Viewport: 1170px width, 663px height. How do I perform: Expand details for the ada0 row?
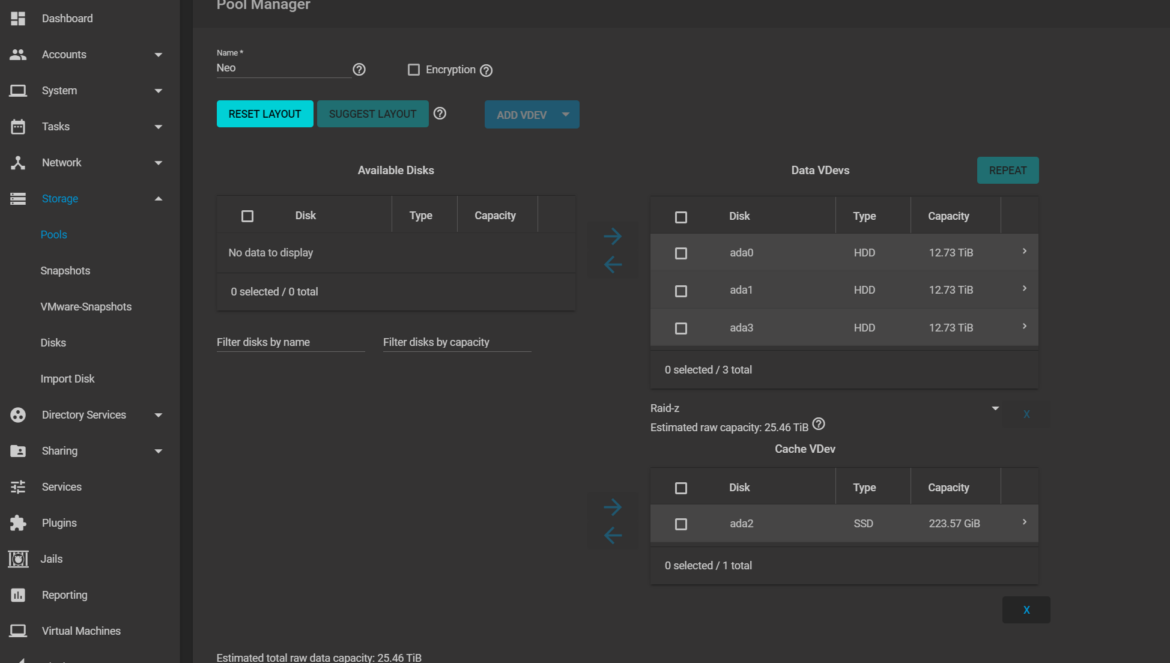1024,251
